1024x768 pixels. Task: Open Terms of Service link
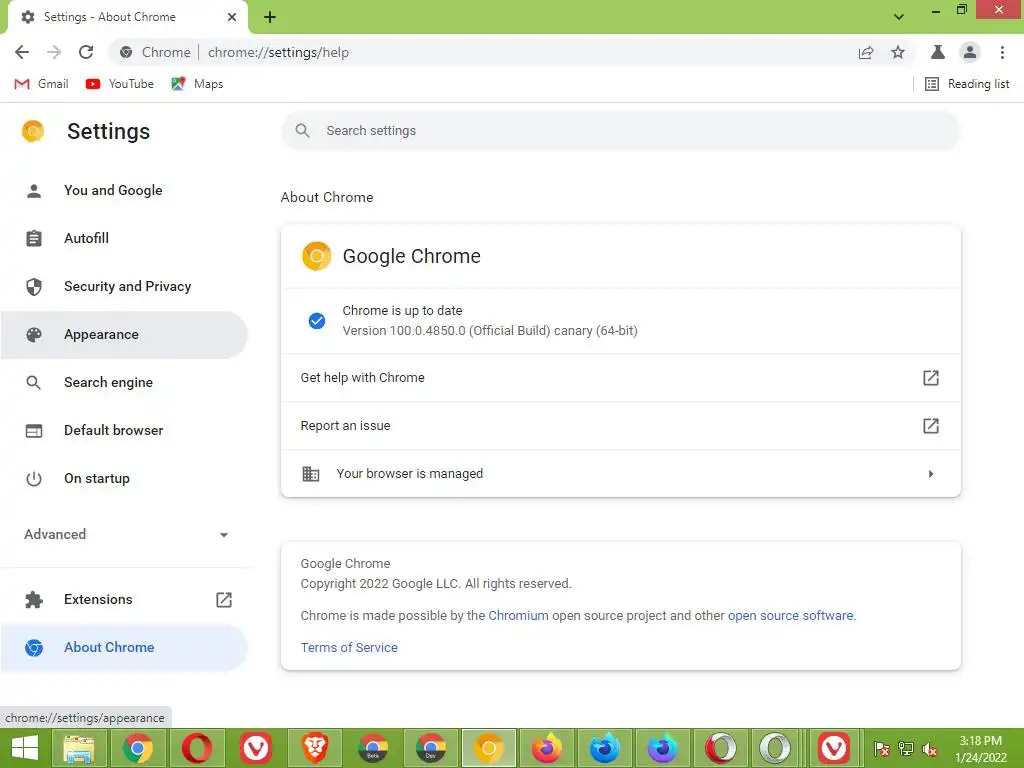click(349, 647)
